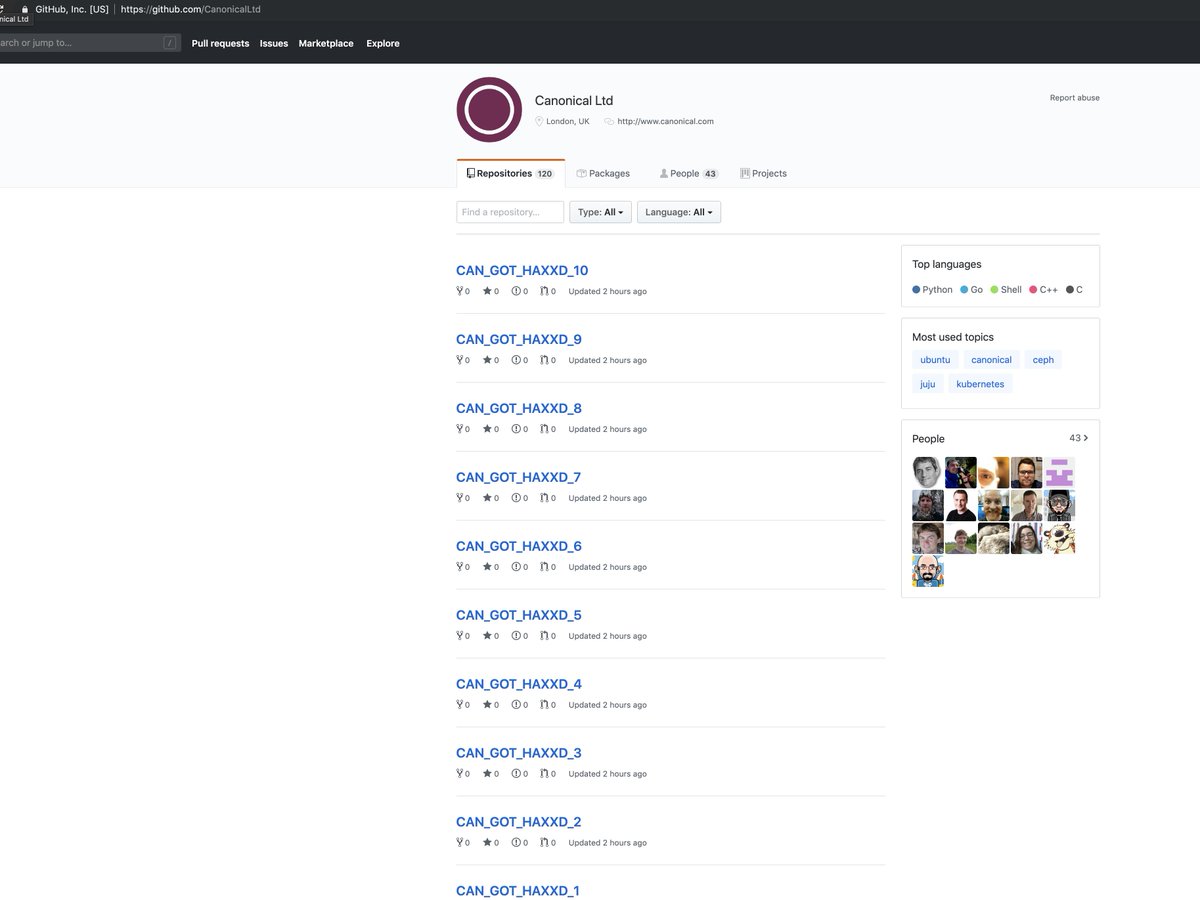Click the Report abuse link
The width and height of the screenshot is (1200, 900).
pos(1074,98)
